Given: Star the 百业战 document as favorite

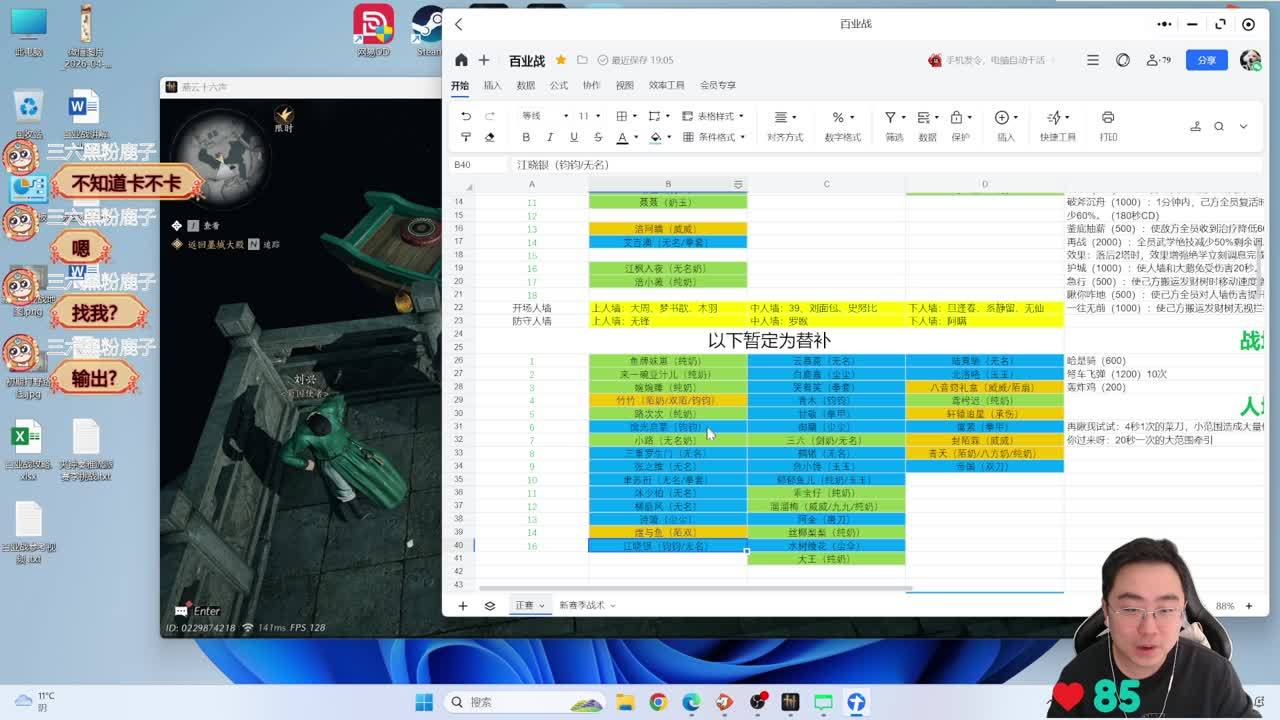Looking at the screenshot, I should [561, 61].
